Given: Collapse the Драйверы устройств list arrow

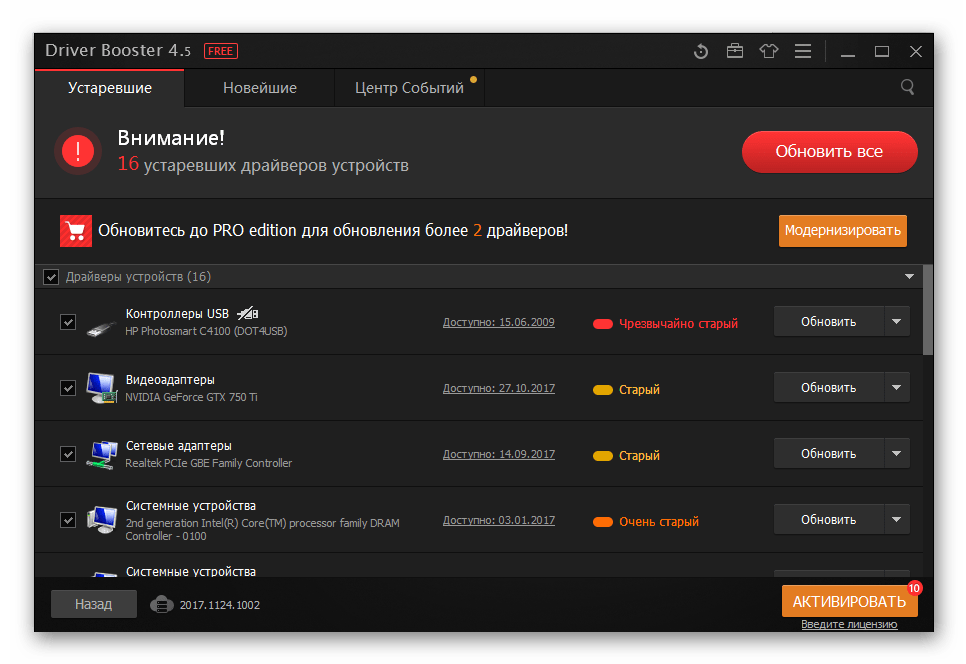Looking at the screenshot, I should click(x=909, y=277).
